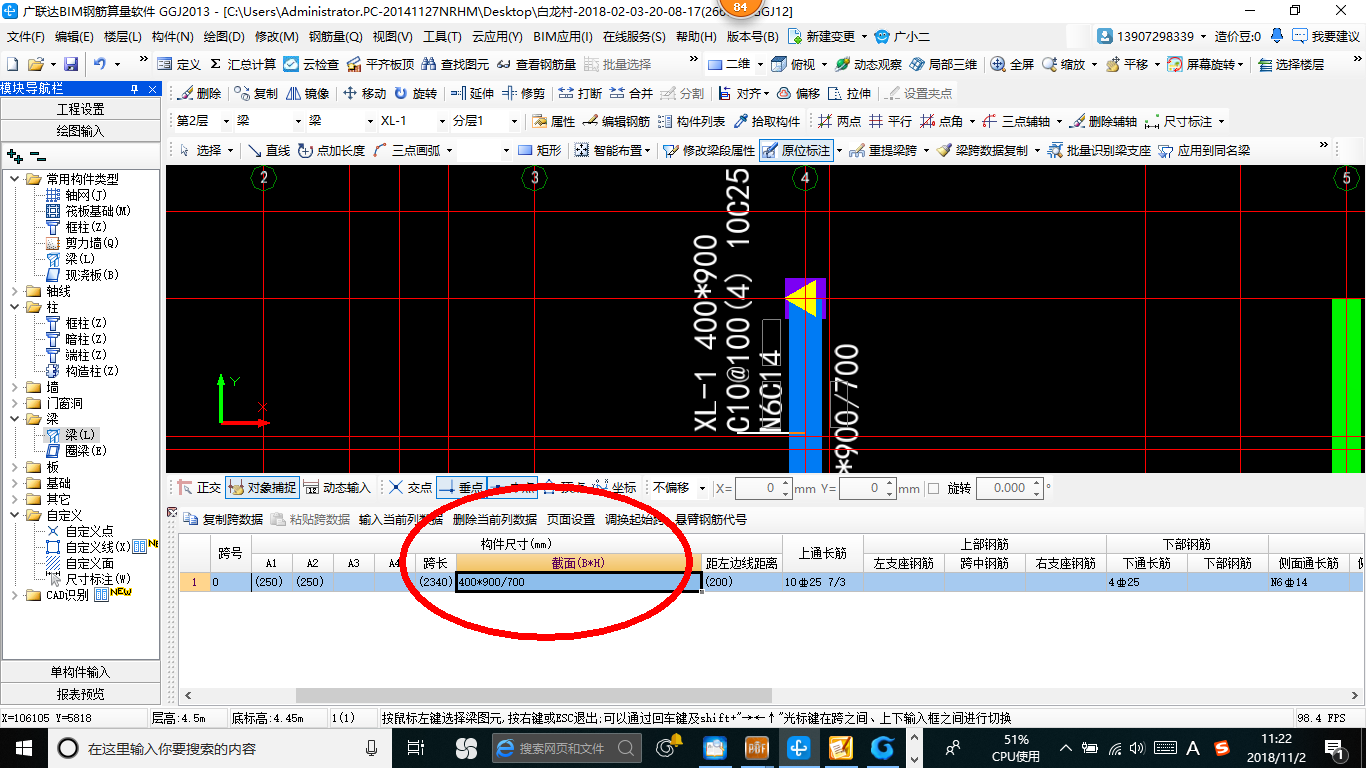
Task: Open 查找图元 find element tool
Action: 456,64
